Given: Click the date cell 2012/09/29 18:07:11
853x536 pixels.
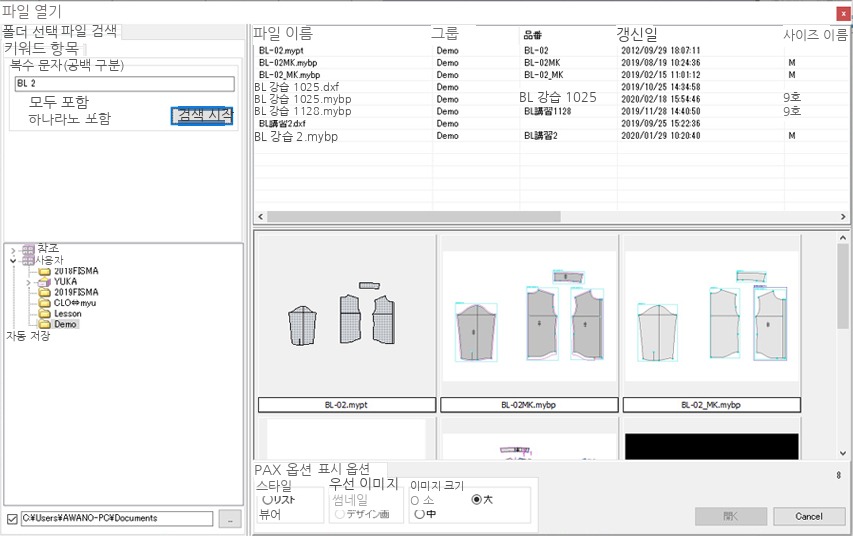Looking at the screenshot, I should point(660,51).
